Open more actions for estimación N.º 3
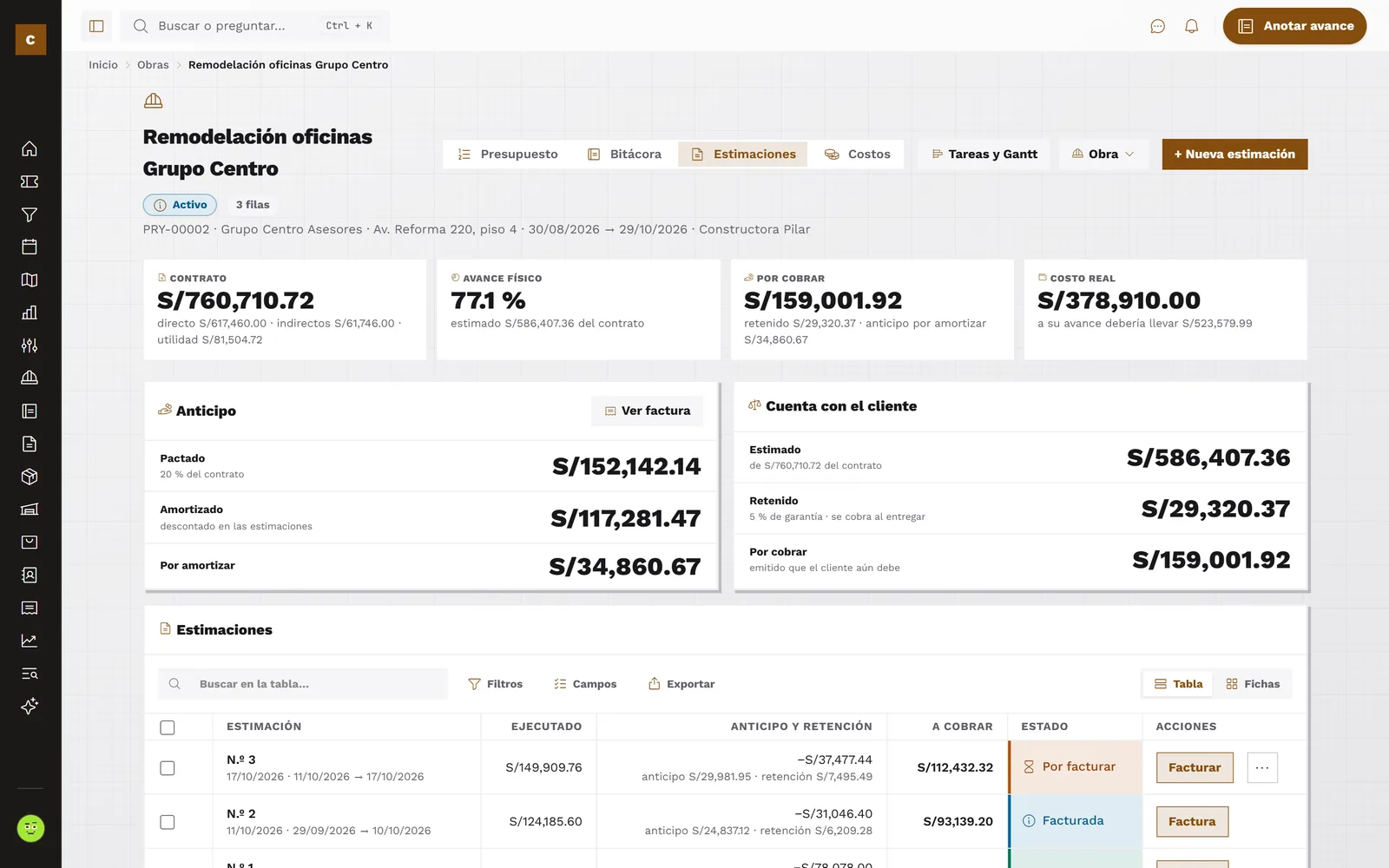 tap(1262, 767)
